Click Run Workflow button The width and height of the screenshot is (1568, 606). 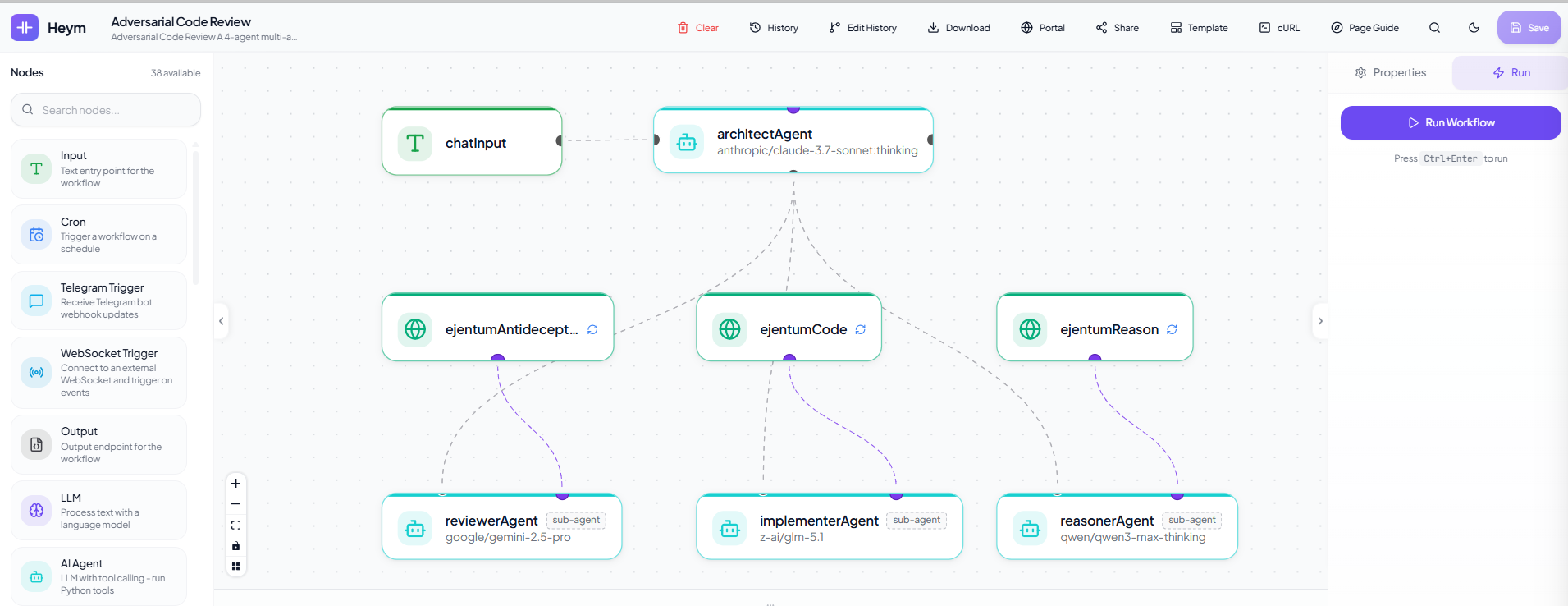tap(1451, 122)
